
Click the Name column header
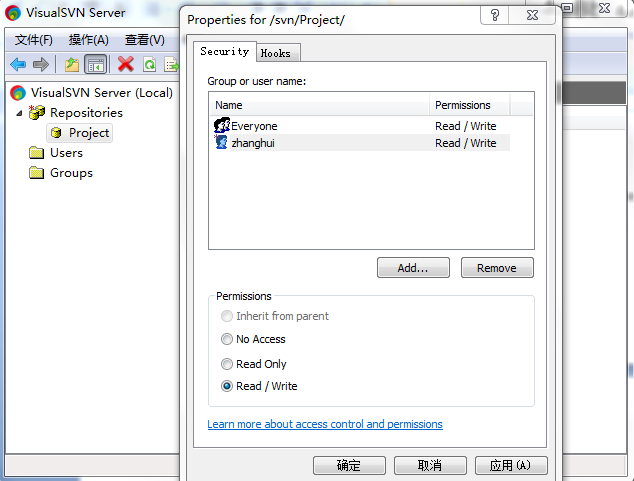pos(319,105)
